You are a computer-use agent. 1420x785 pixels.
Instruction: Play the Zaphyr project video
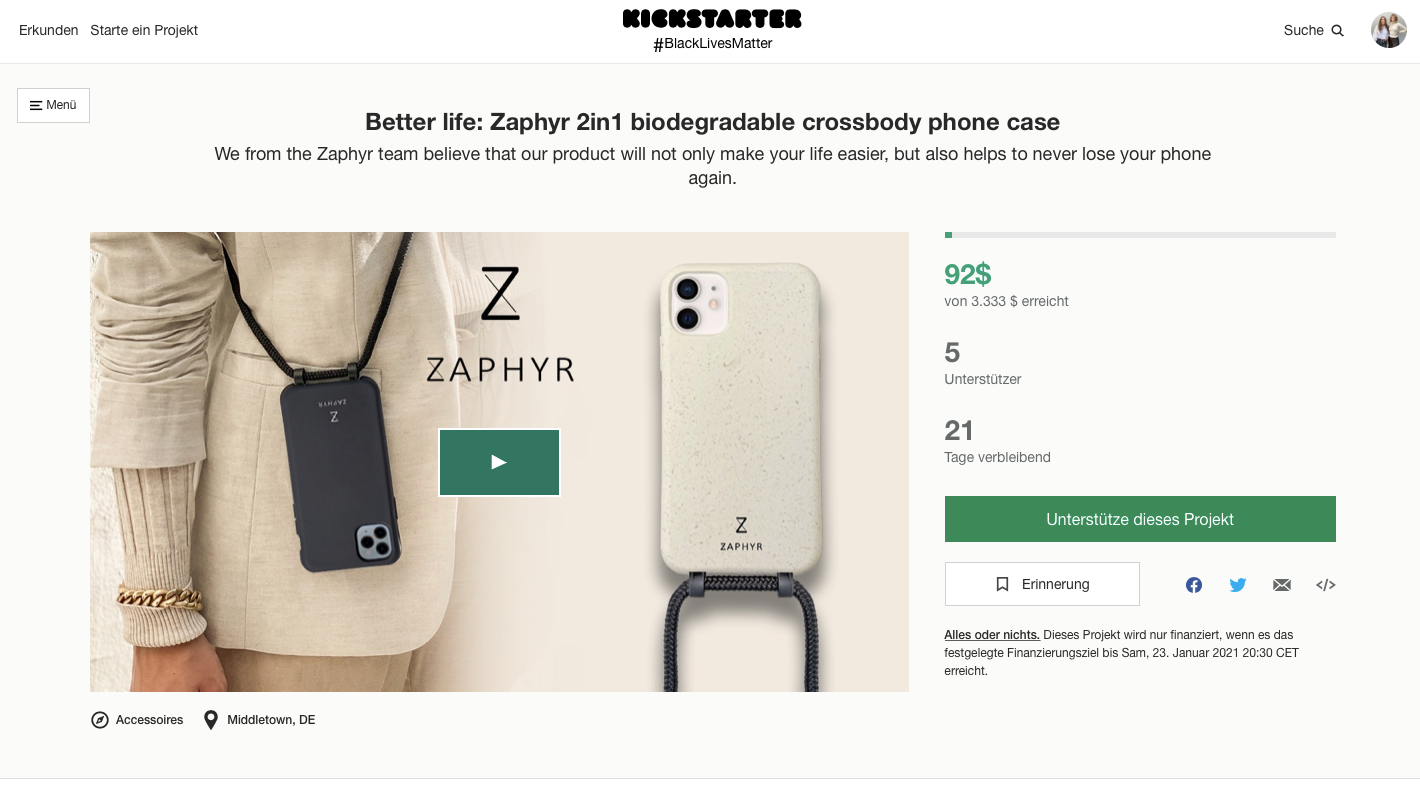(499, 462)
